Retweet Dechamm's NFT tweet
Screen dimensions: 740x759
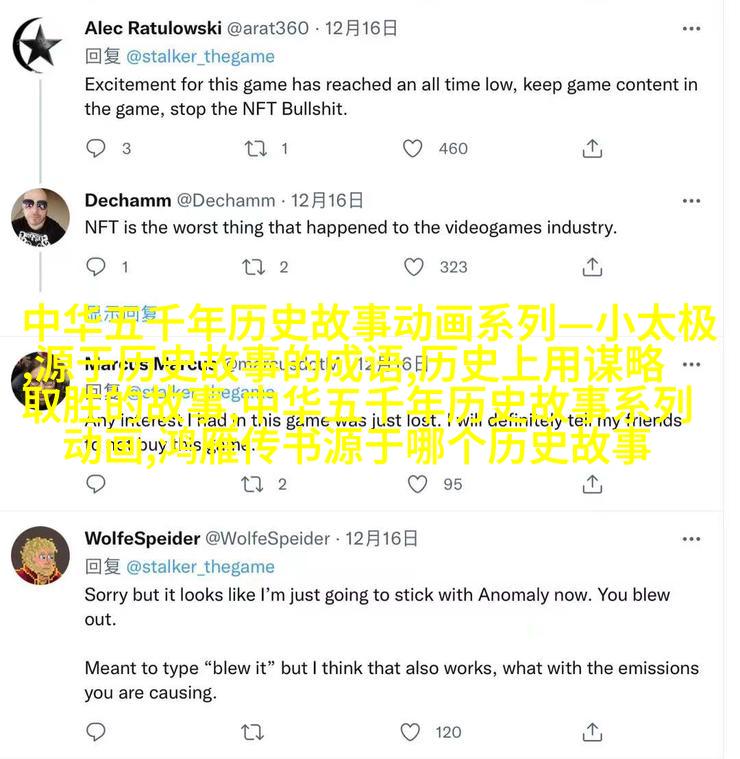coord(253,267)
